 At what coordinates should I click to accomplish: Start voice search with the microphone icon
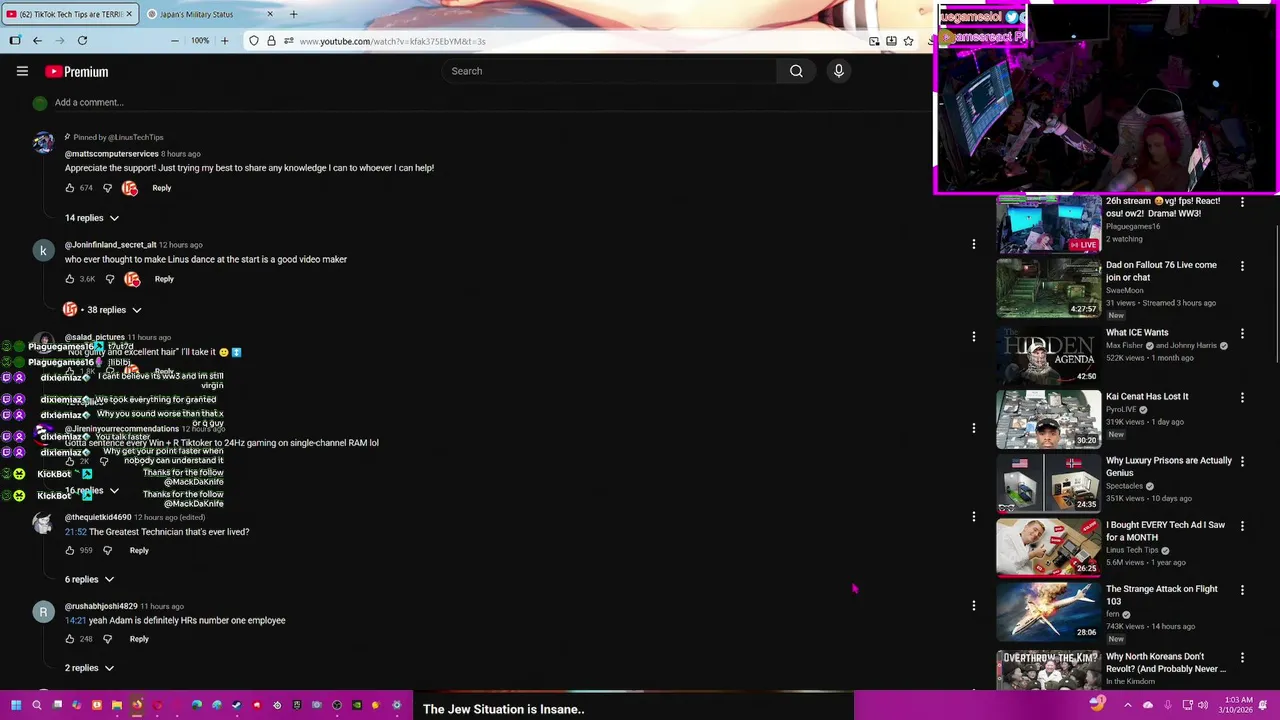(x=838, y=71)
